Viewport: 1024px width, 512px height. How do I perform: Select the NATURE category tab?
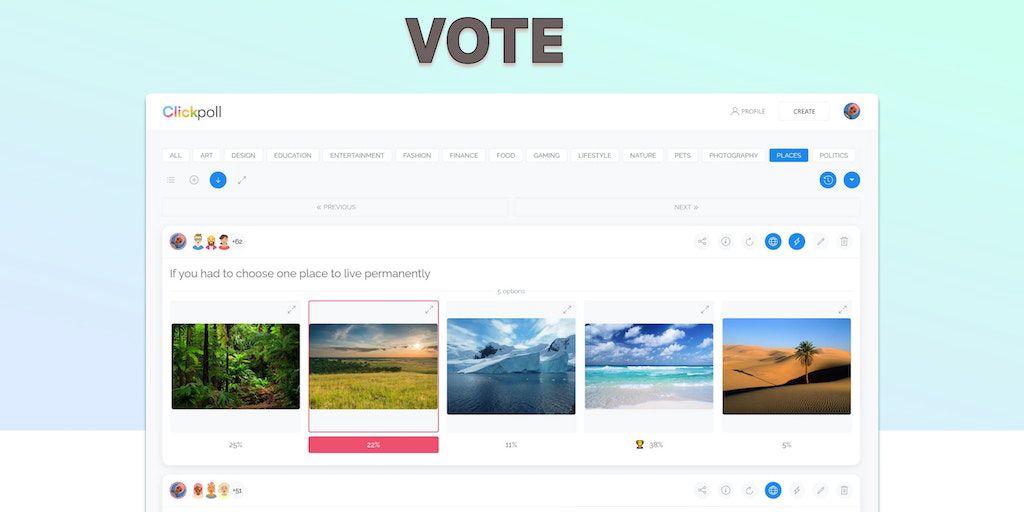[x=643, y=155]
